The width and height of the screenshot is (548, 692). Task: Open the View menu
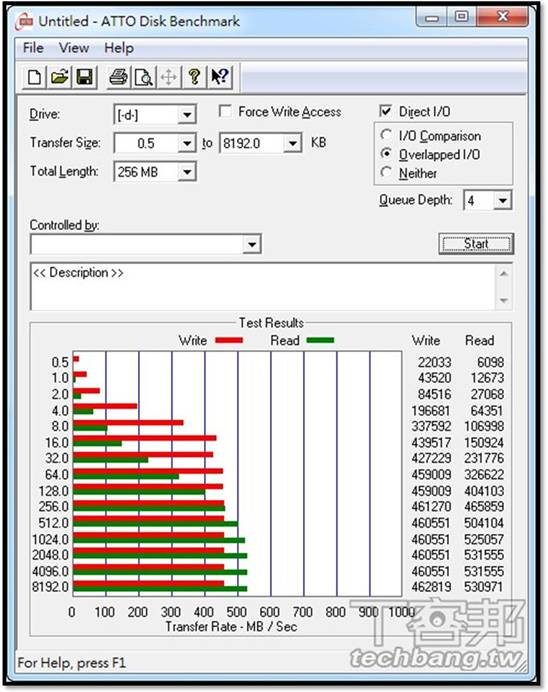click(74, 48)
